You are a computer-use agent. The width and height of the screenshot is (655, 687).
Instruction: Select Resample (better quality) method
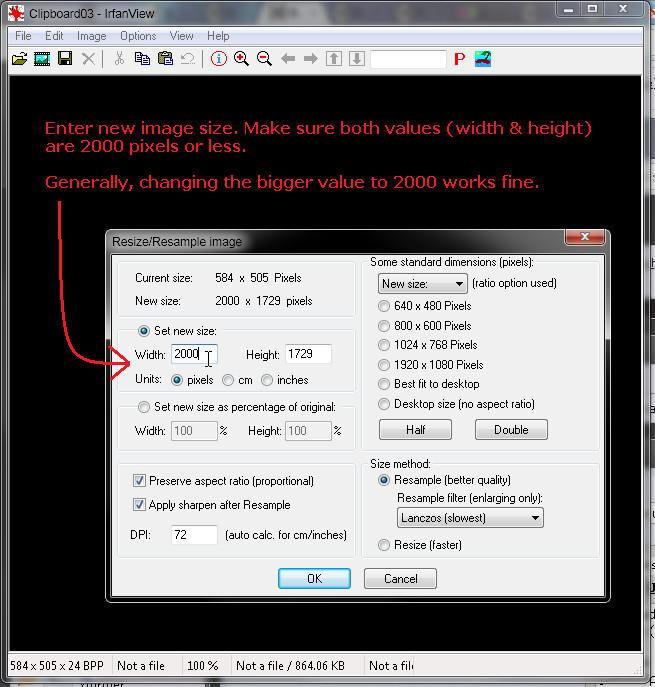(384, 480)
